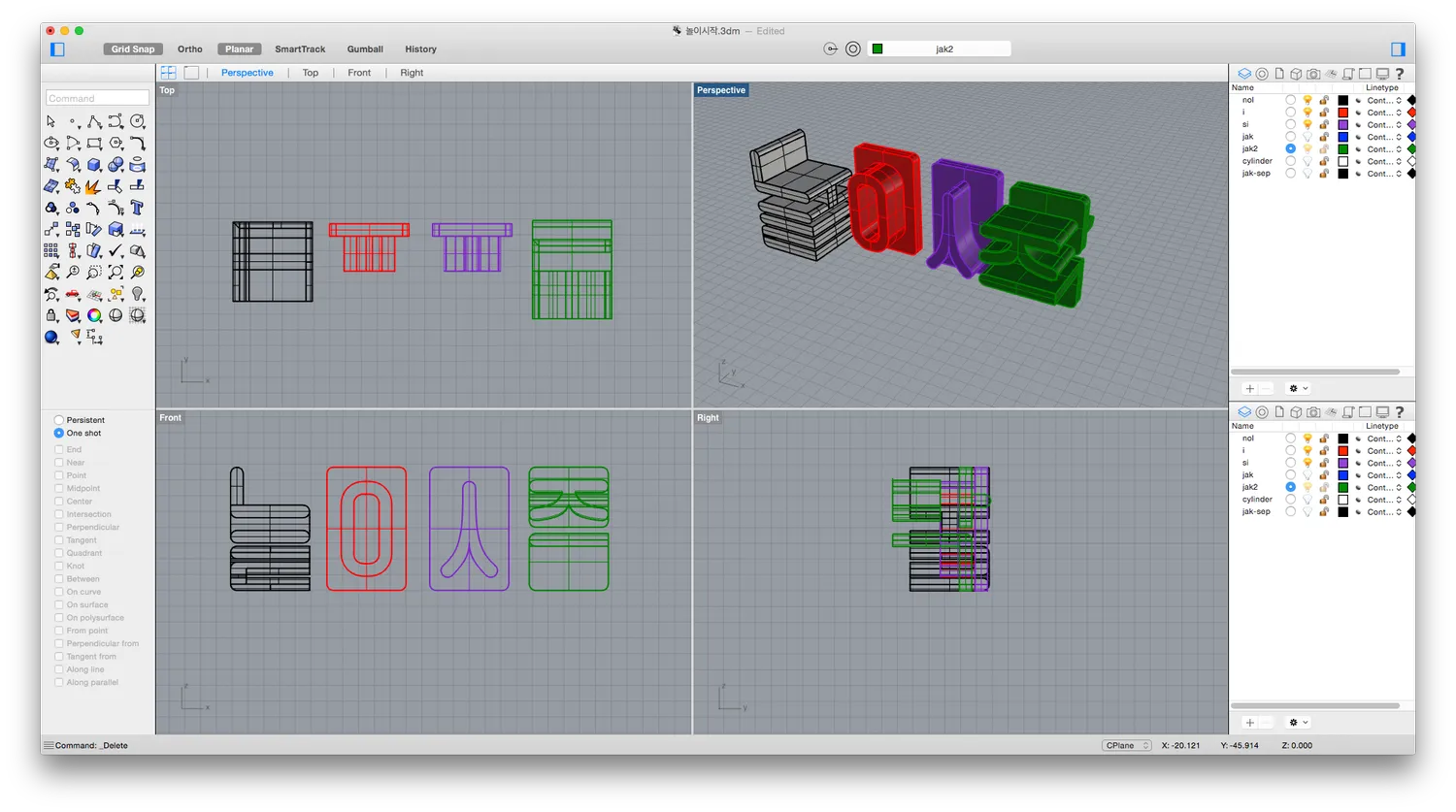Pick the Circle tool in left toolbar
Viewport: 1456px width, 812px height.
[x=138, y=121]
